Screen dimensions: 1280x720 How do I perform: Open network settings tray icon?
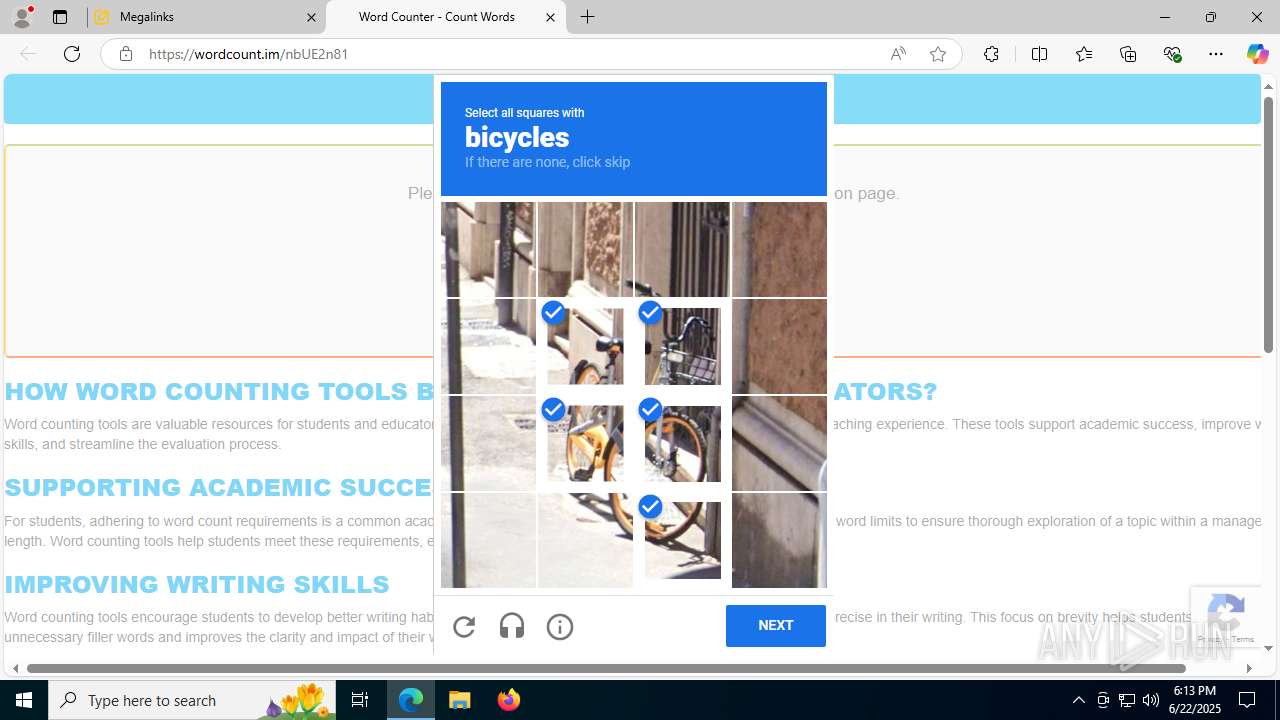(1127, 700)
